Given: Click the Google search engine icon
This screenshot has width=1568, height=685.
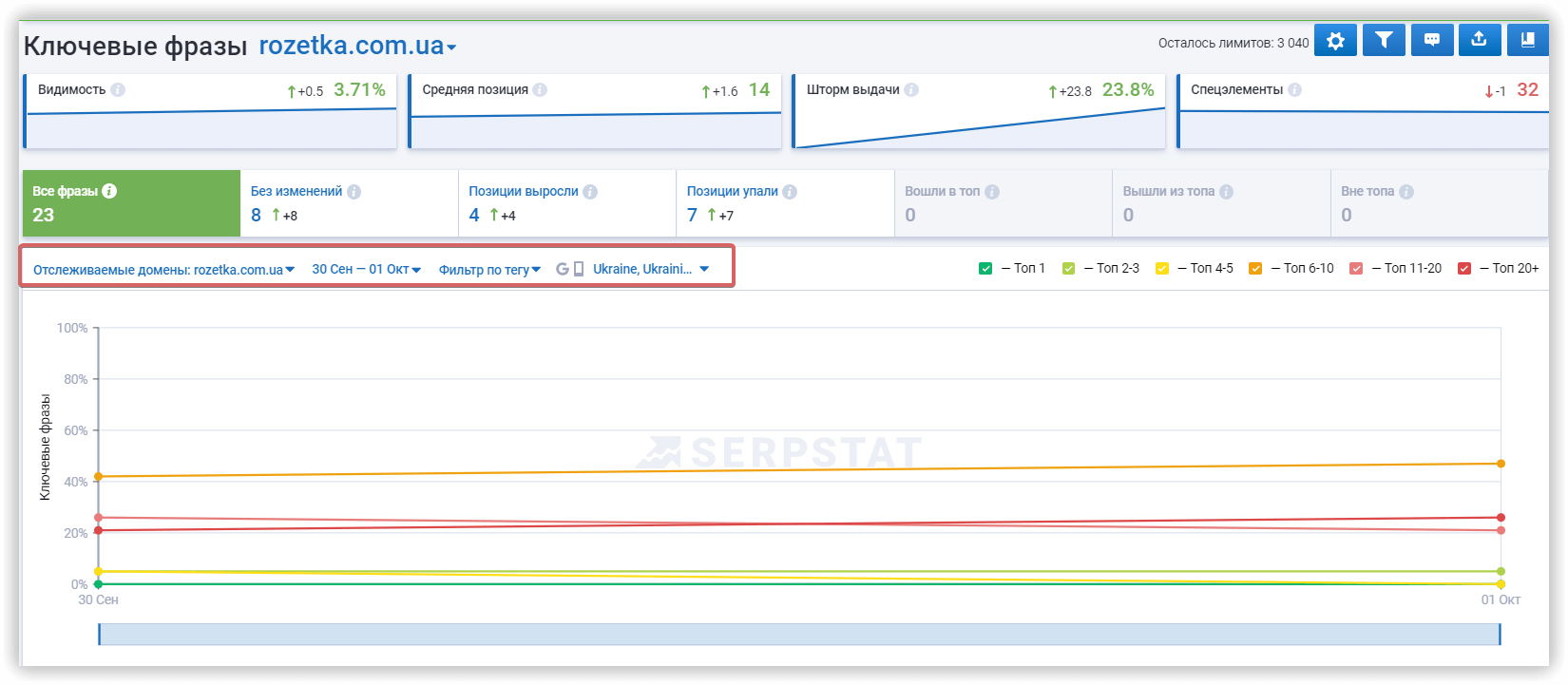Looking at the screenshot, I should [563, 269].
